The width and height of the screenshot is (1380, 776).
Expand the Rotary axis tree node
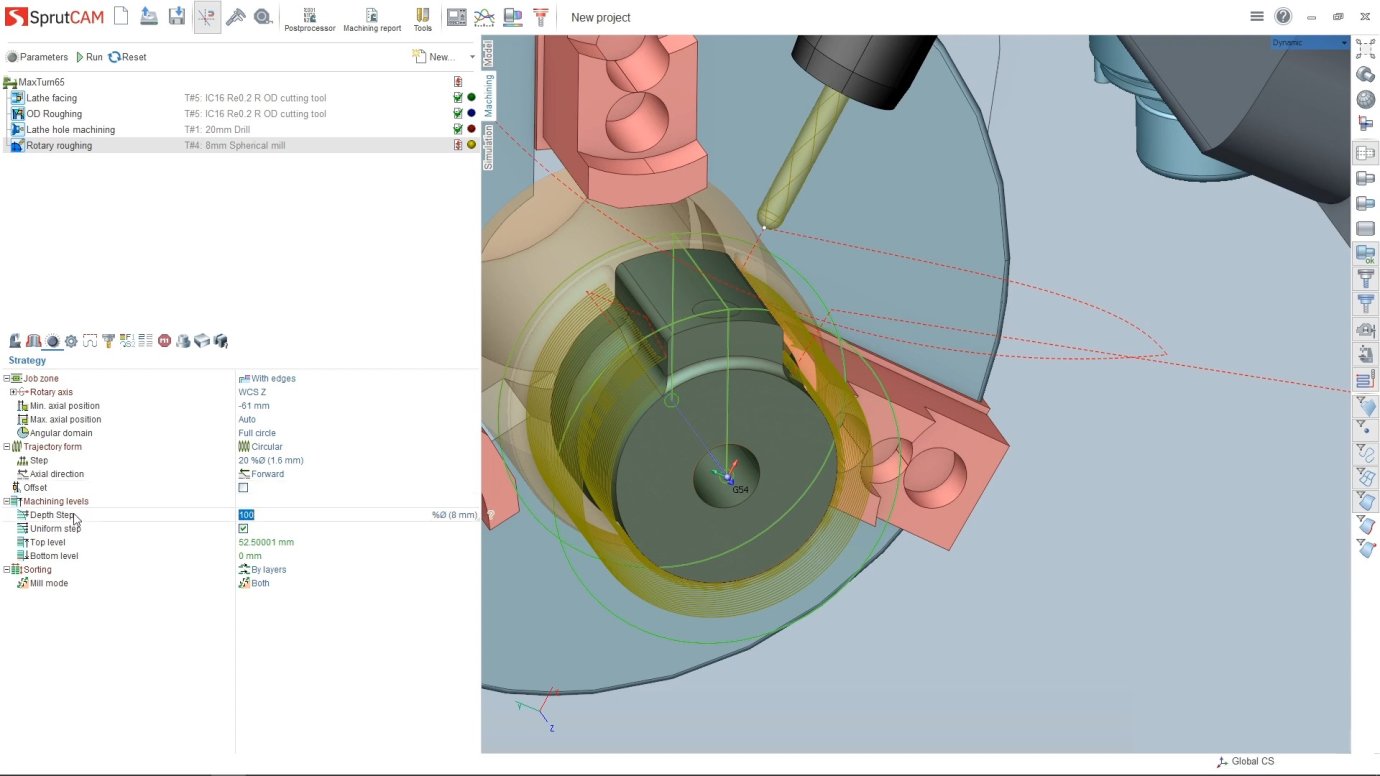pos(13,392)
